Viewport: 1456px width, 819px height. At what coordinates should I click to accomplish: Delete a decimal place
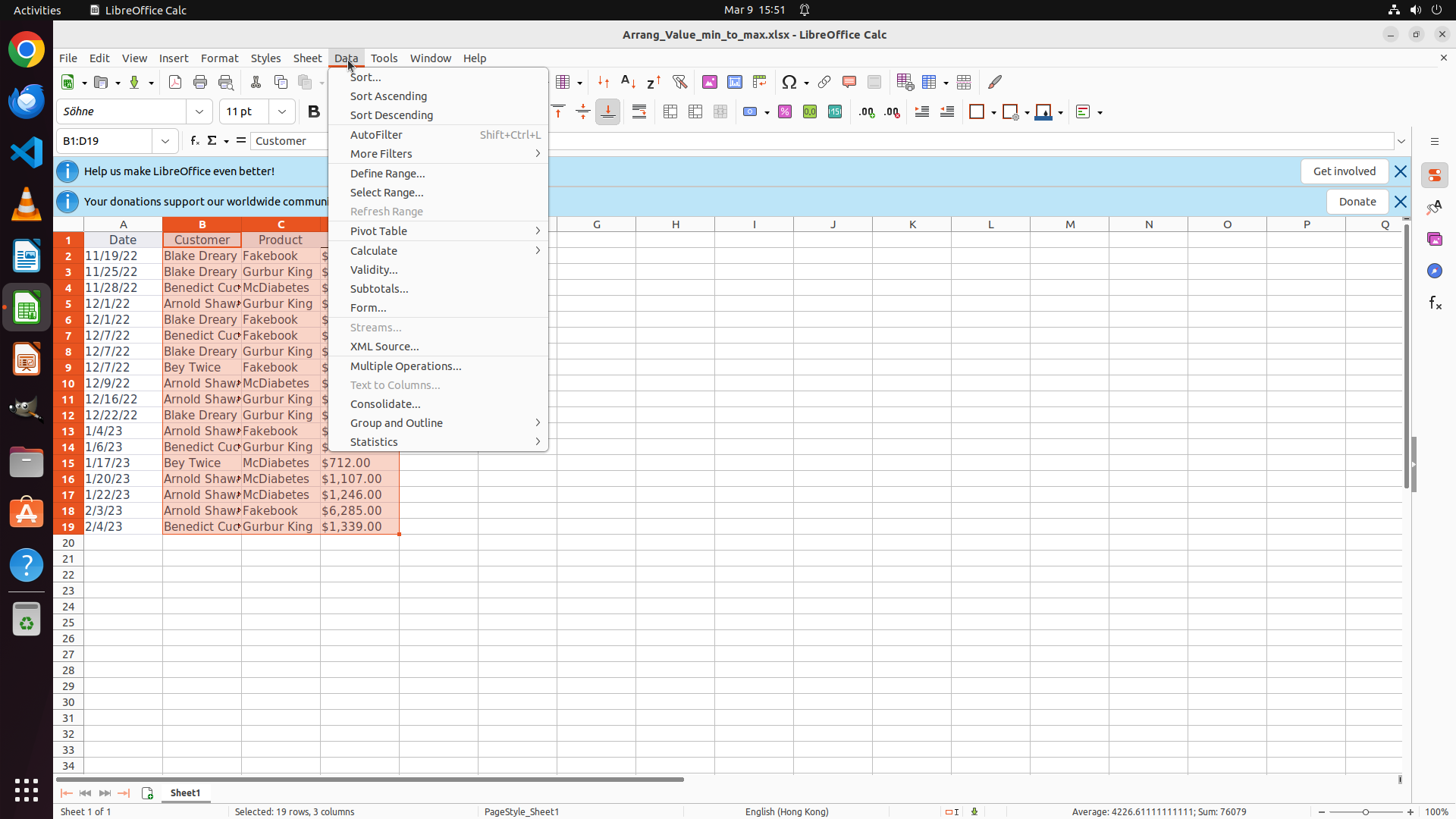892,112
